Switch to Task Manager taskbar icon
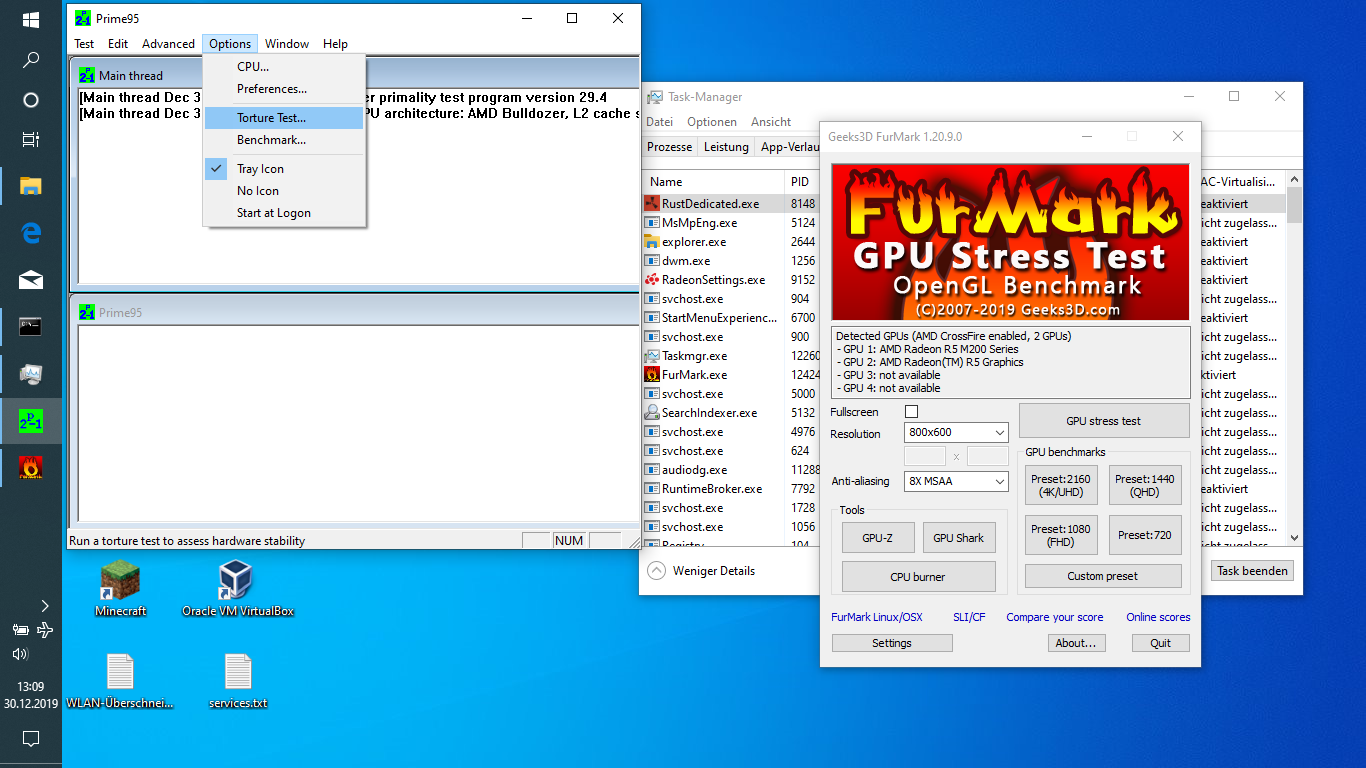Viewport: 1366px width, 768px height. (30, 373)
